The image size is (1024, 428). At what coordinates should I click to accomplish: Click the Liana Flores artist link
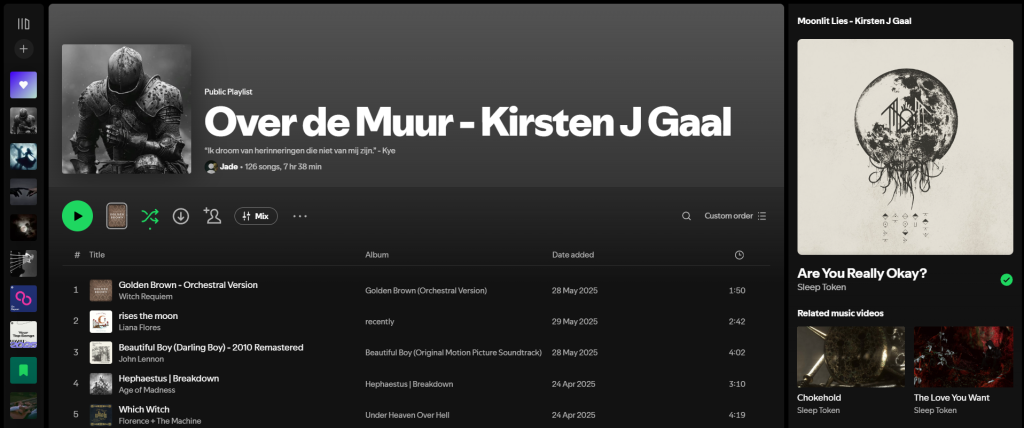(x=141, y=327)
